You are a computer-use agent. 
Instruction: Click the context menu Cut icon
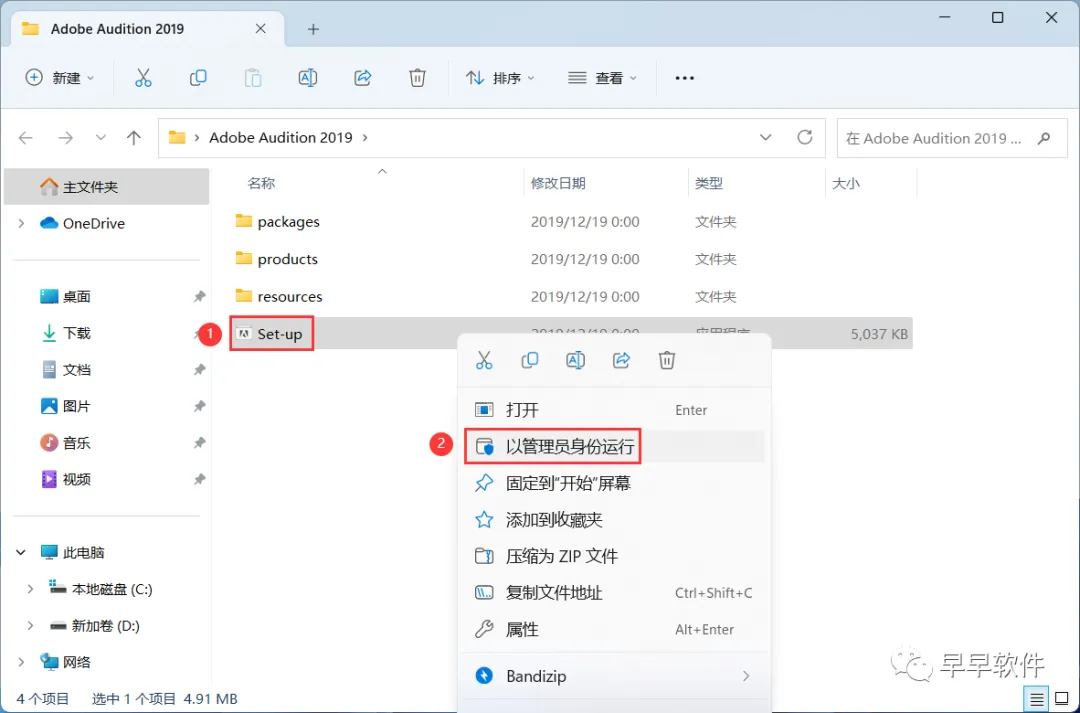(484, 360)
